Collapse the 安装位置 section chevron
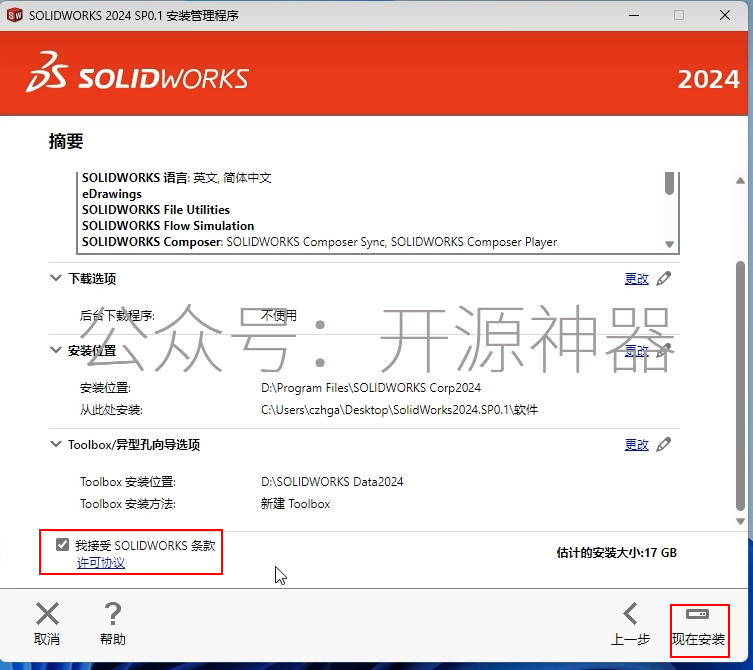The height and width of the screenshot is (670, 753). click(56, 350)
